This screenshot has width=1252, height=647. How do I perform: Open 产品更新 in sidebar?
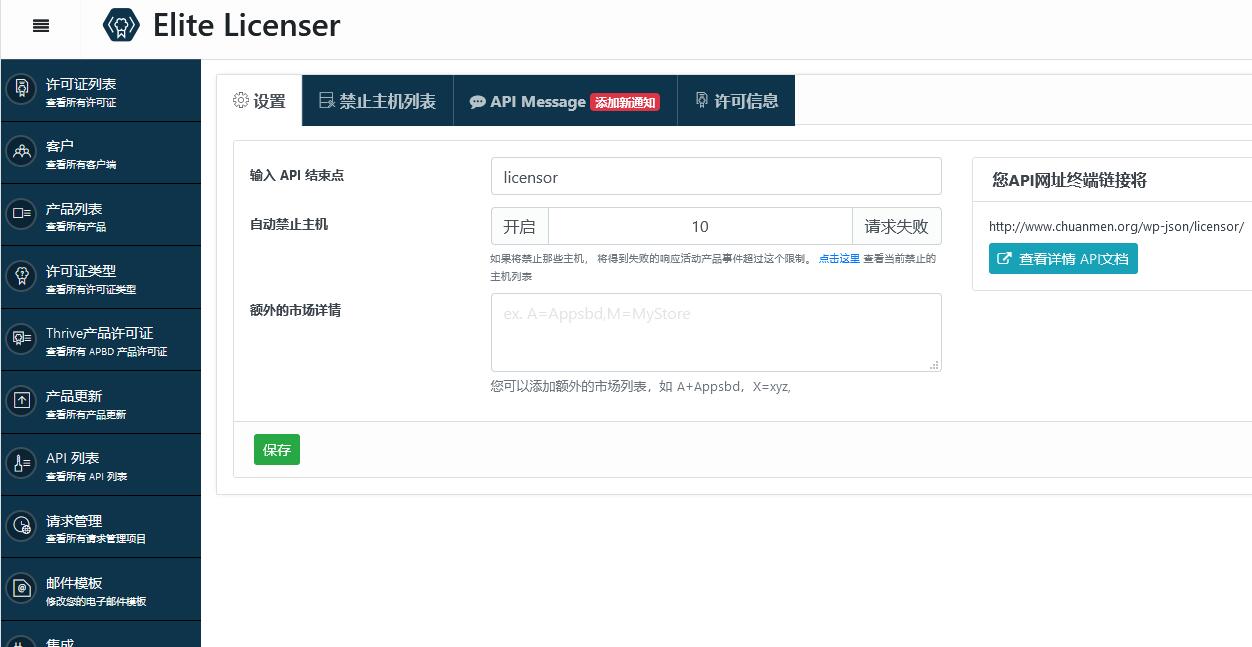pyautogui.click(x=101, y=403)
